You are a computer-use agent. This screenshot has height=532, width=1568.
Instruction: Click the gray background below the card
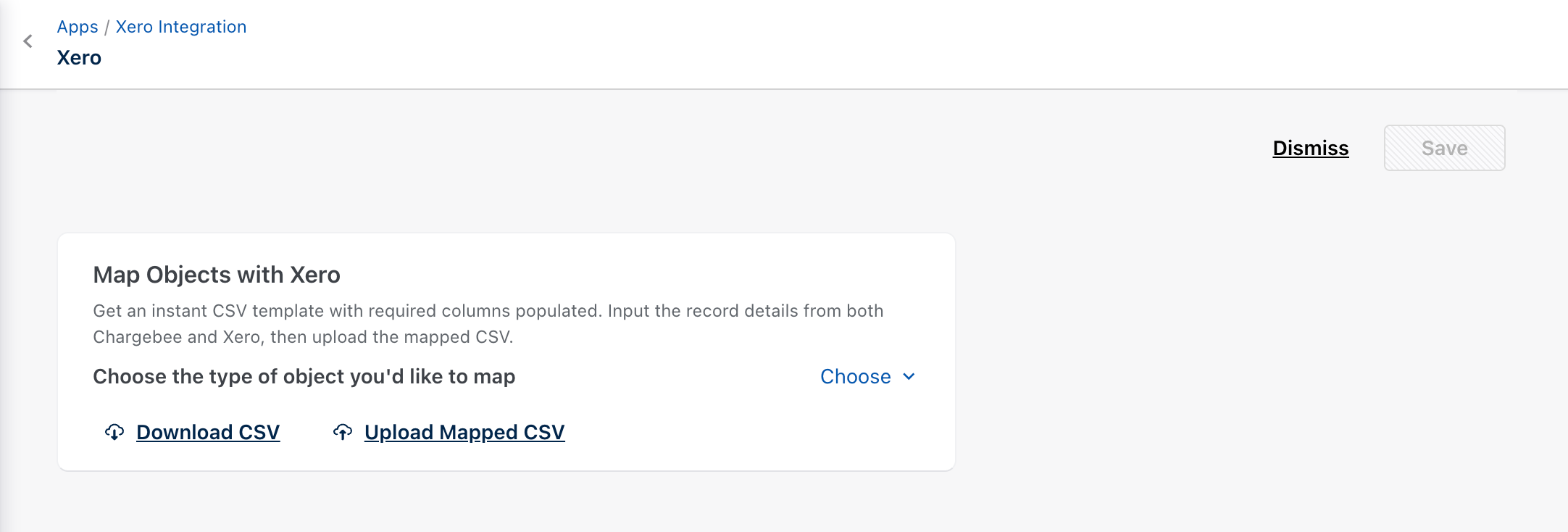point(507,504)
